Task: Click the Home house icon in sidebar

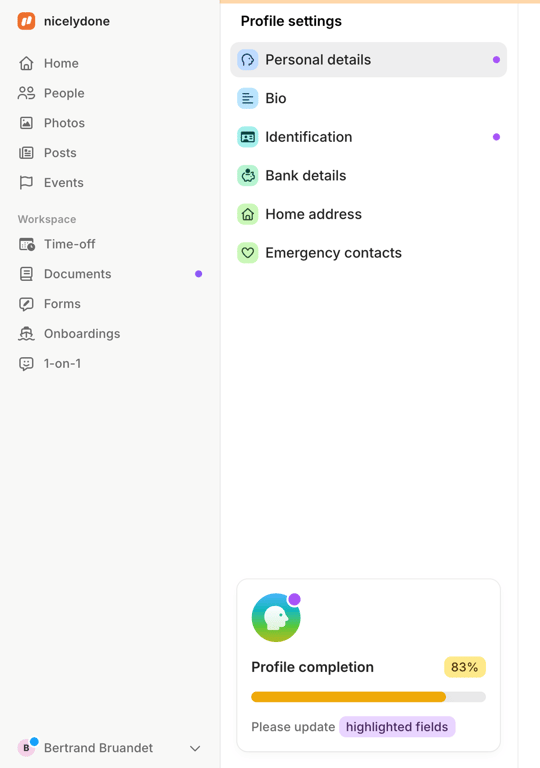Action: click(26, 63)
